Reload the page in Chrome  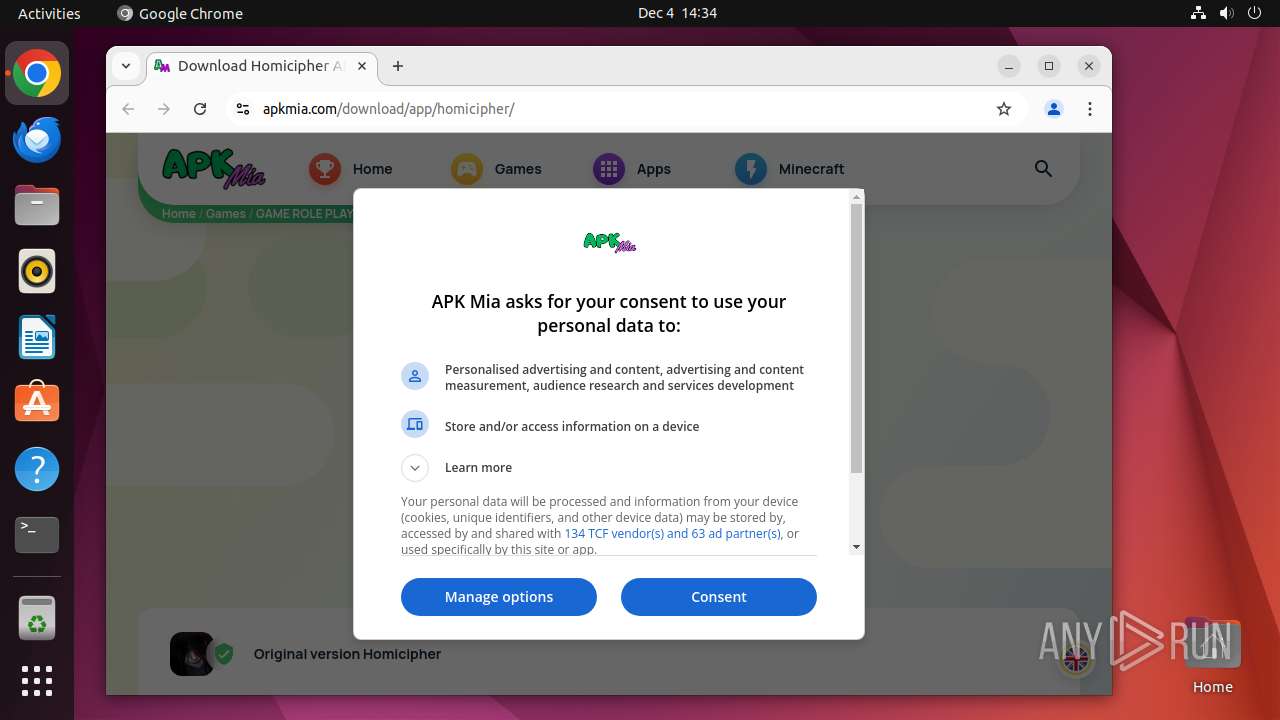point(200,109)
